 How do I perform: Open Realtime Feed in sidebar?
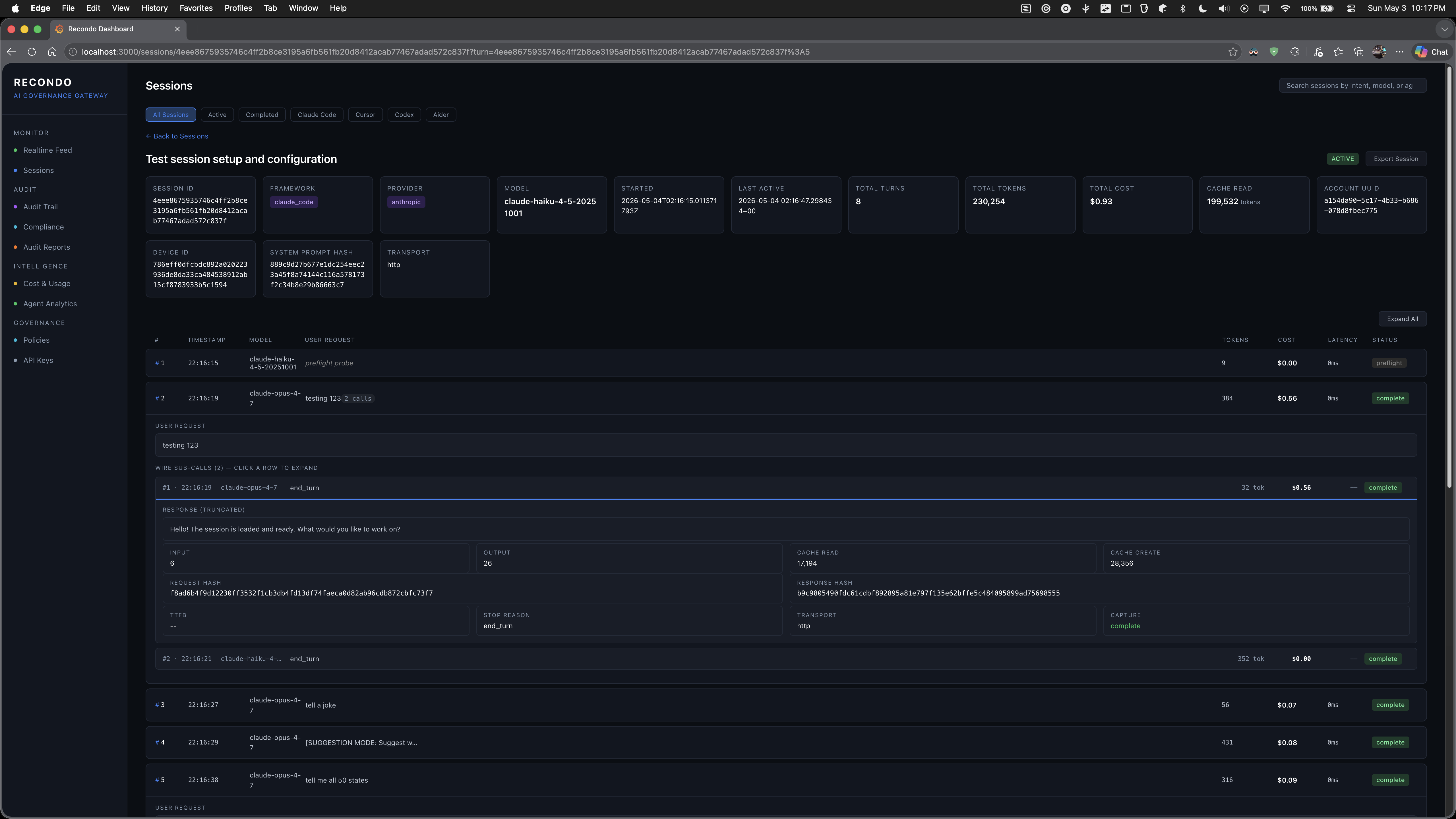pyautogui.click(x=47, y=150)
